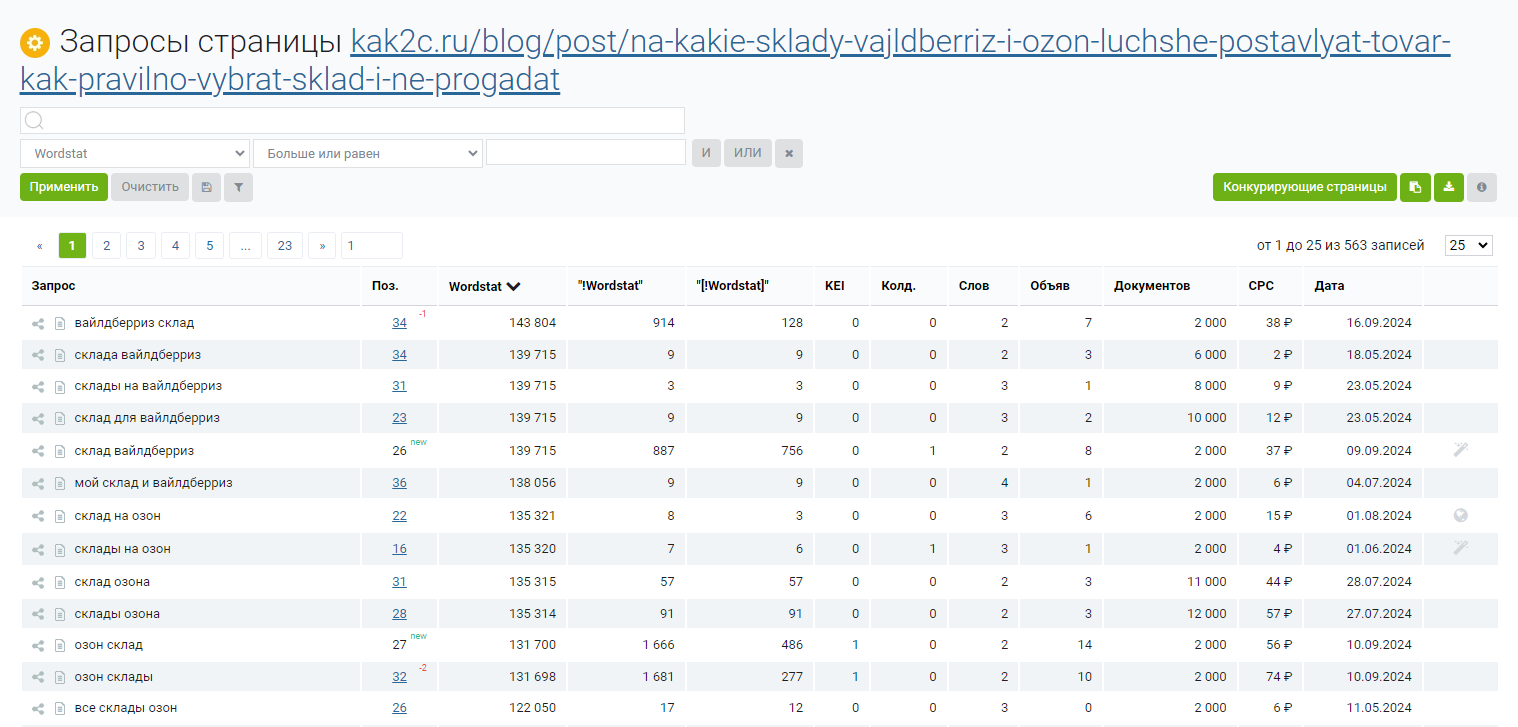This screenshot has width=1518, height=727.
Task: Click the save filter floppy disk icon
Action: (x=206, y=187)
